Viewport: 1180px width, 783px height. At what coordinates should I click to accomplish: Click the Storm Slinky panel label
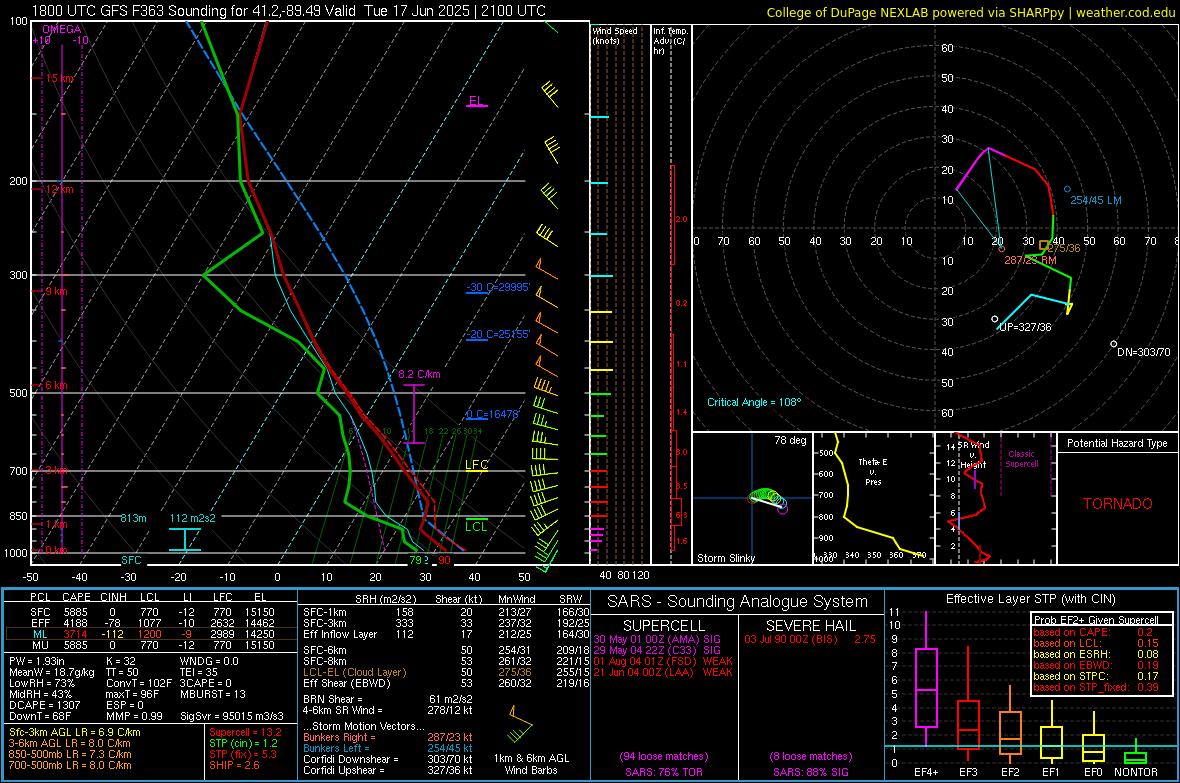[x=725, y=558]
